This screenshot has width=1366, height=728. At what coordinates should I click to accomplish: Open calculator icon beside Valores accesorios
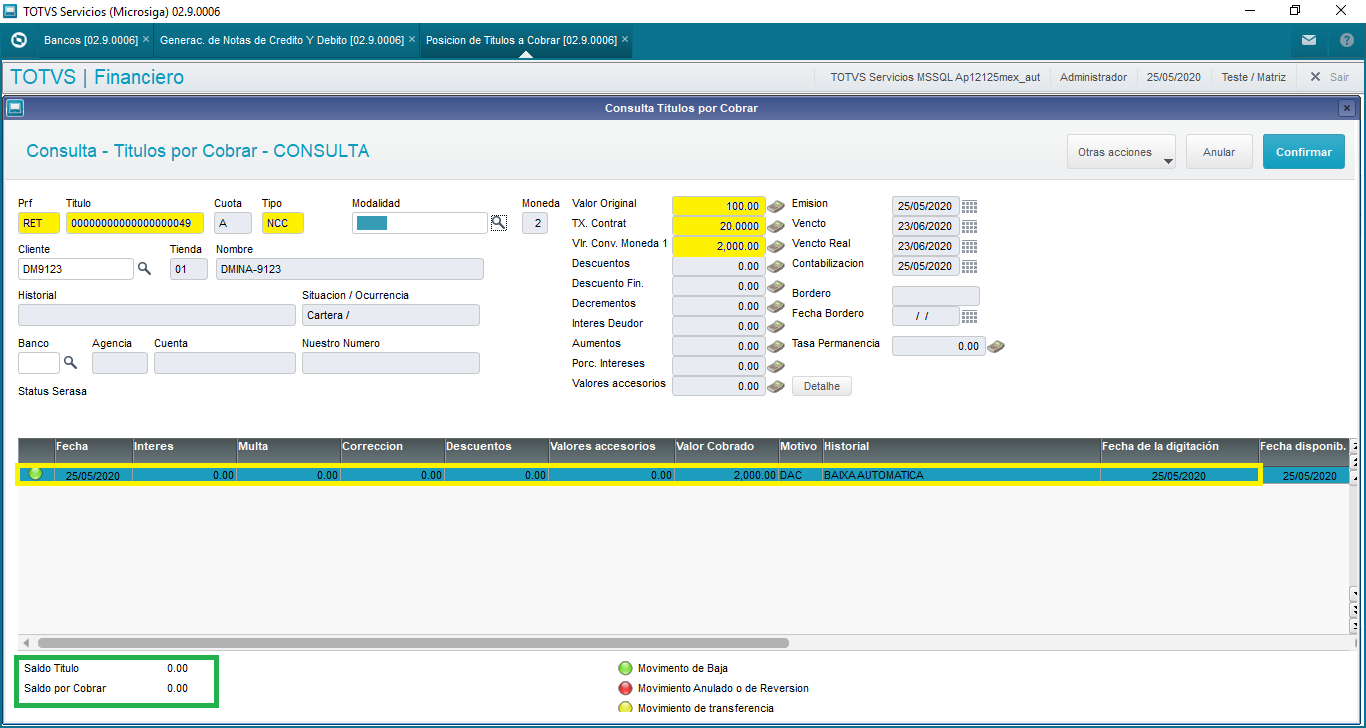pos(776,386)
